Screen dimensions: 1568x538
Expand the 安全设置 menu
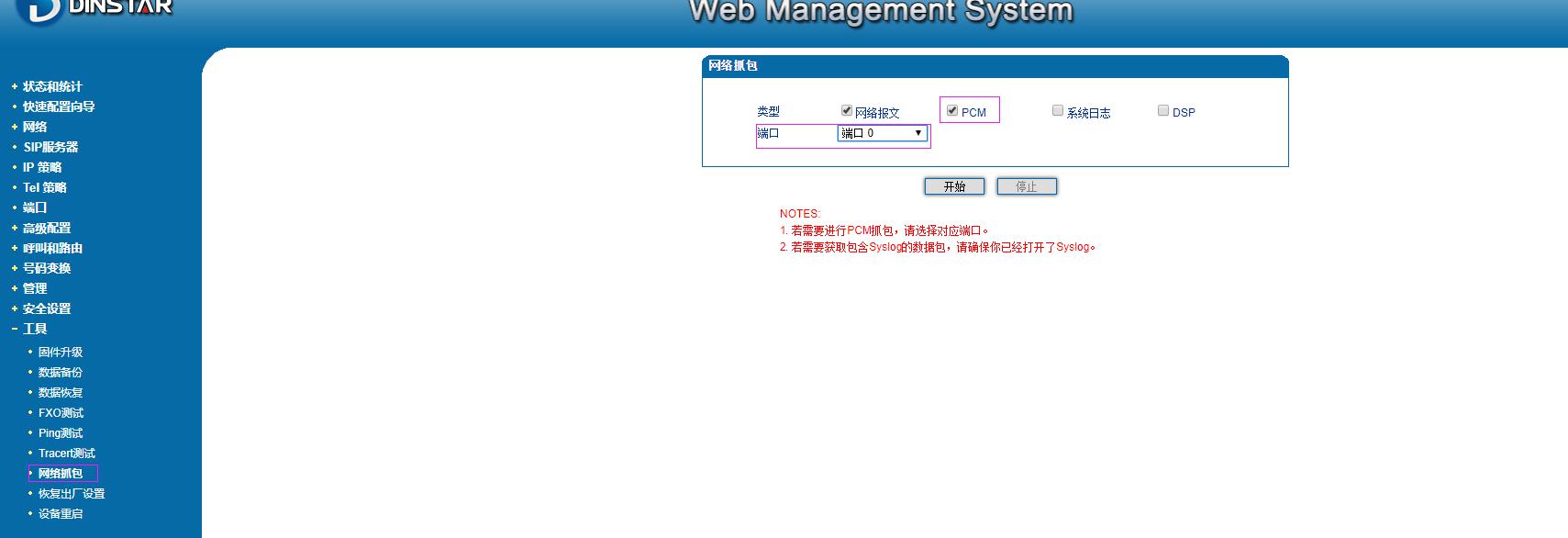click(47, 308)
